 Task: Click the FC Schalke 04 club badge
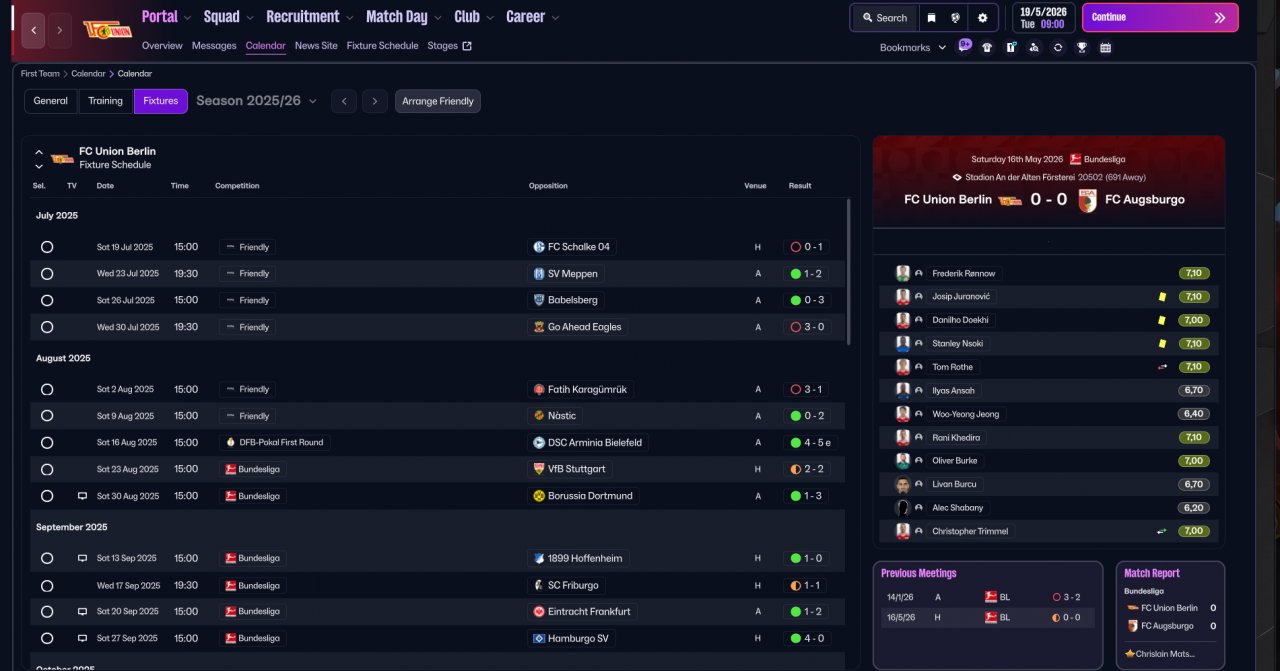point(539,247)
